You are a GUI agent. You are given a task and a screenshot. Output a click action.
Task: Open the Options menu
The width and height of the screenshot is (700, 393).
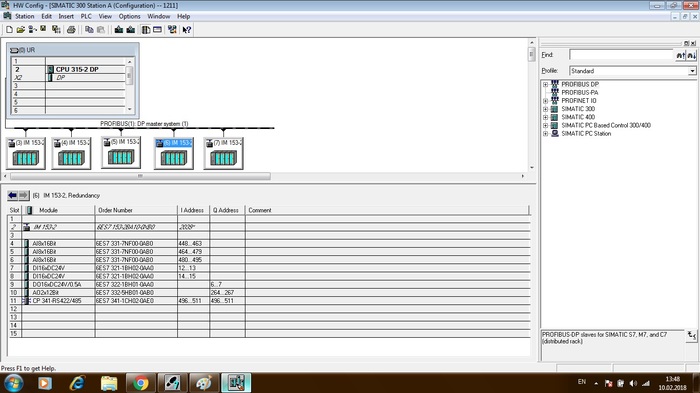[129, 16]
